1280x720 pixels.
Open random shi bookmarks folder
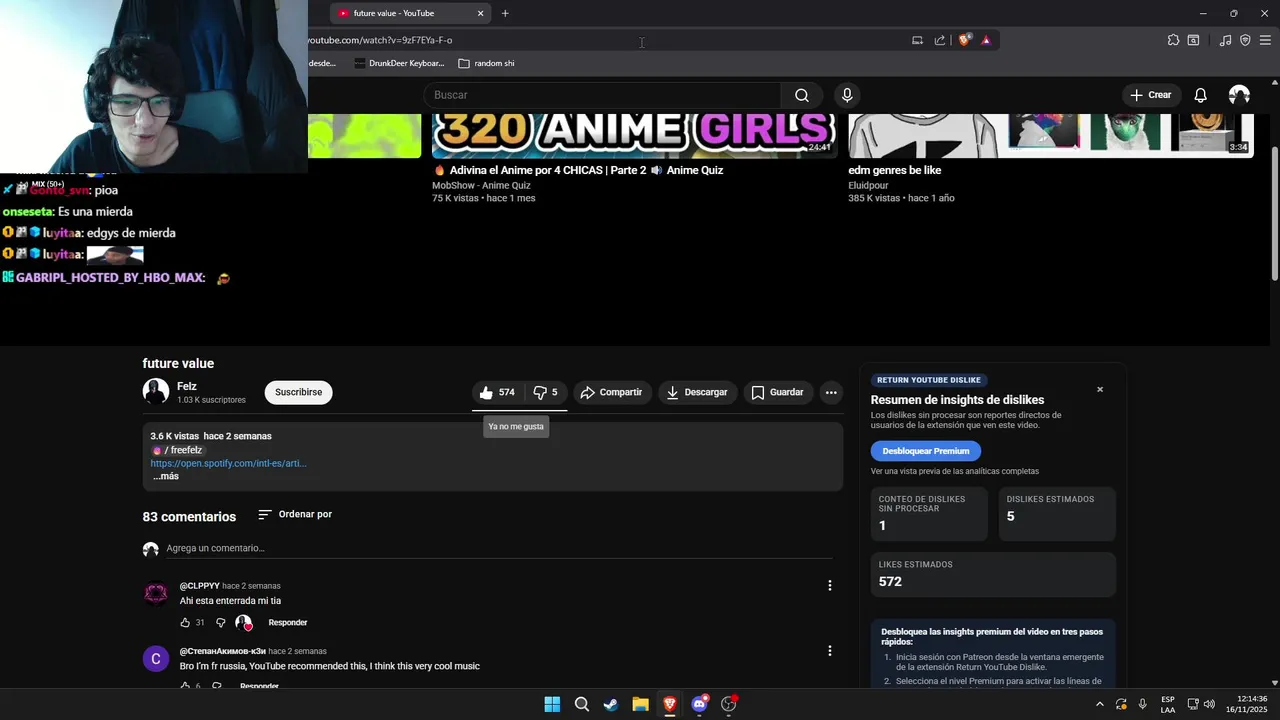tap(486, 63)
